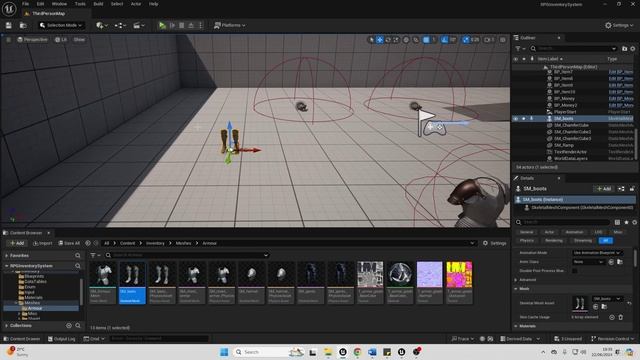This screenshot has width=640, height=360.
Task: Toggle the Disable Post Process Blueprint checkbox
Action: click(x=575, y=271)
